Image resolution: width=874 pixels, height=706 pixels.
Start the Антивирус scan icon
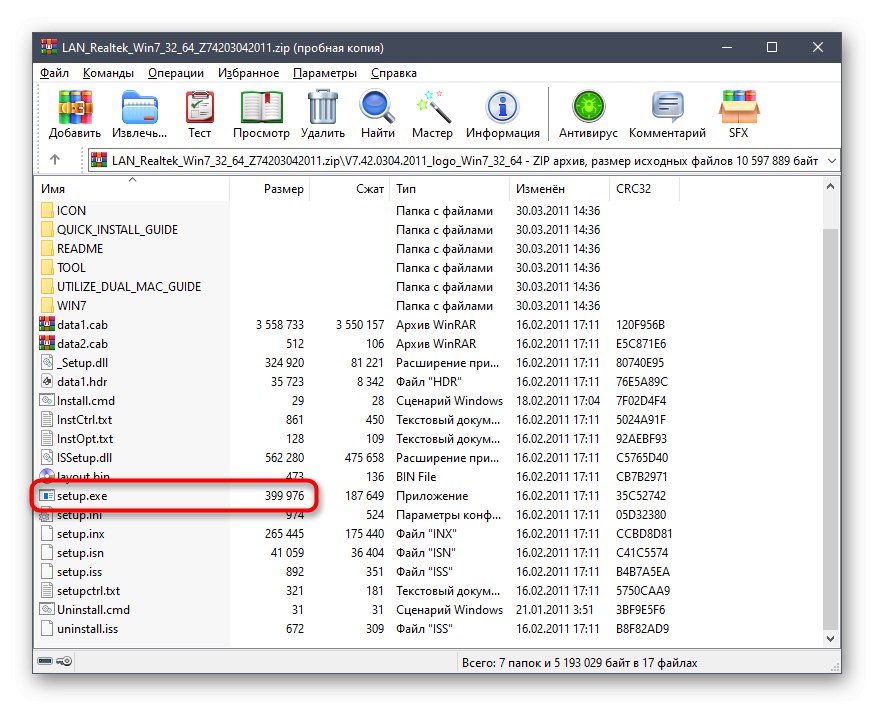[588, 107]
